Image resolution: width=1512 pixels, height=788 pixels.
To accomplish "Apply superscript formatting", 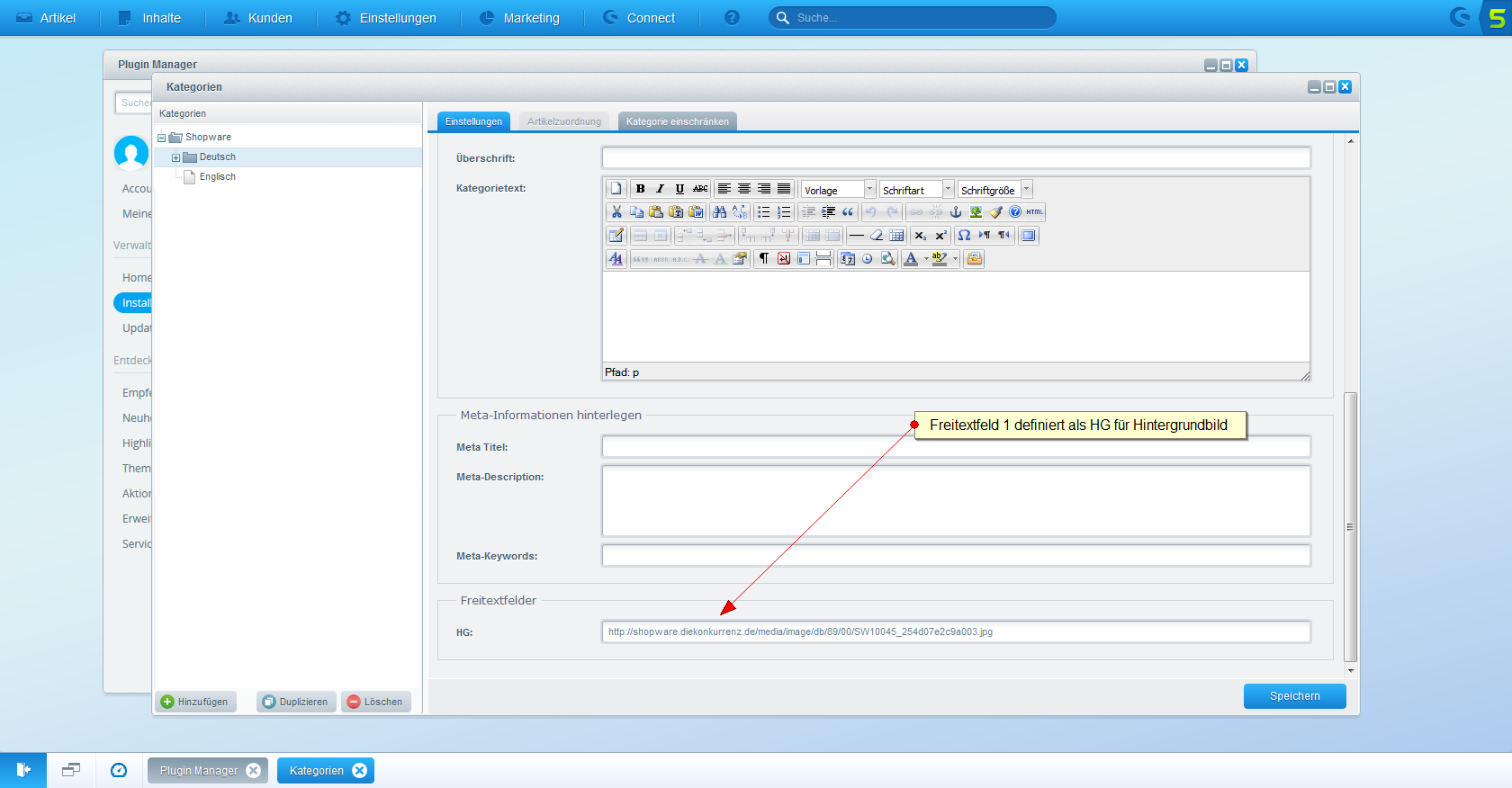I will point(940,236).
